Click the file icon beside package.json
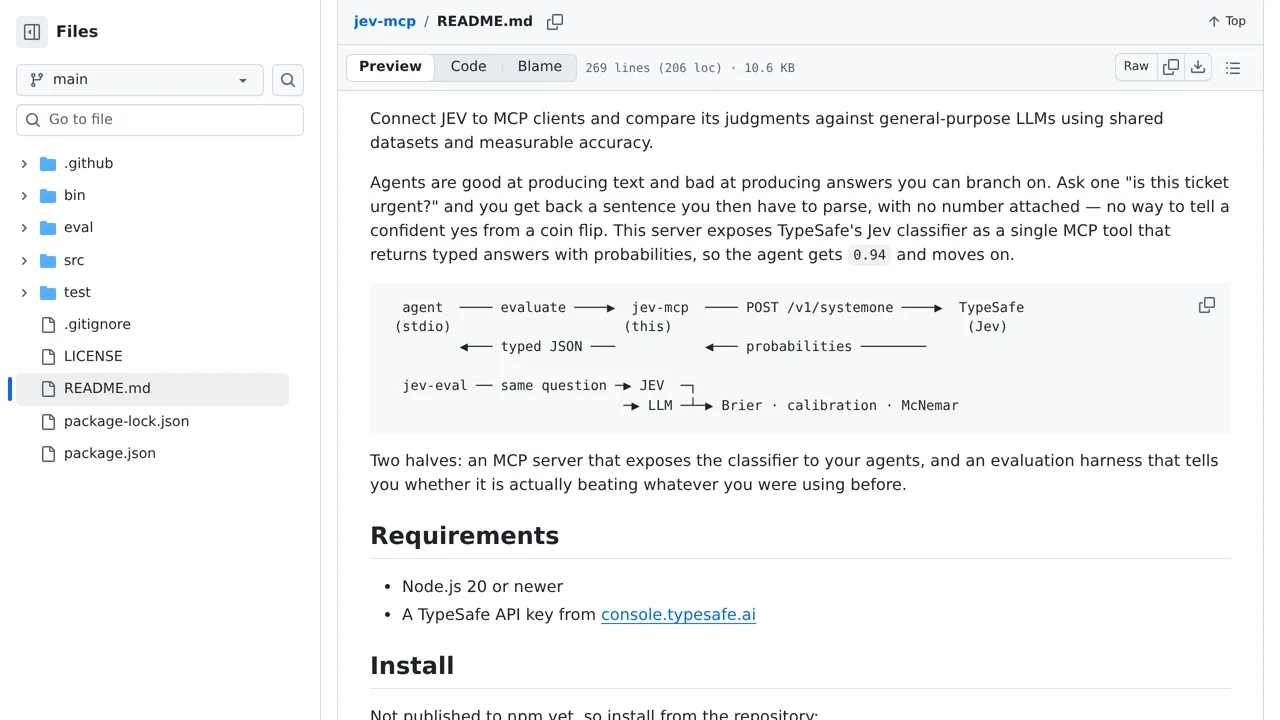The width and height of the screenshot is (1280, 720). click(x=48, y=454)
